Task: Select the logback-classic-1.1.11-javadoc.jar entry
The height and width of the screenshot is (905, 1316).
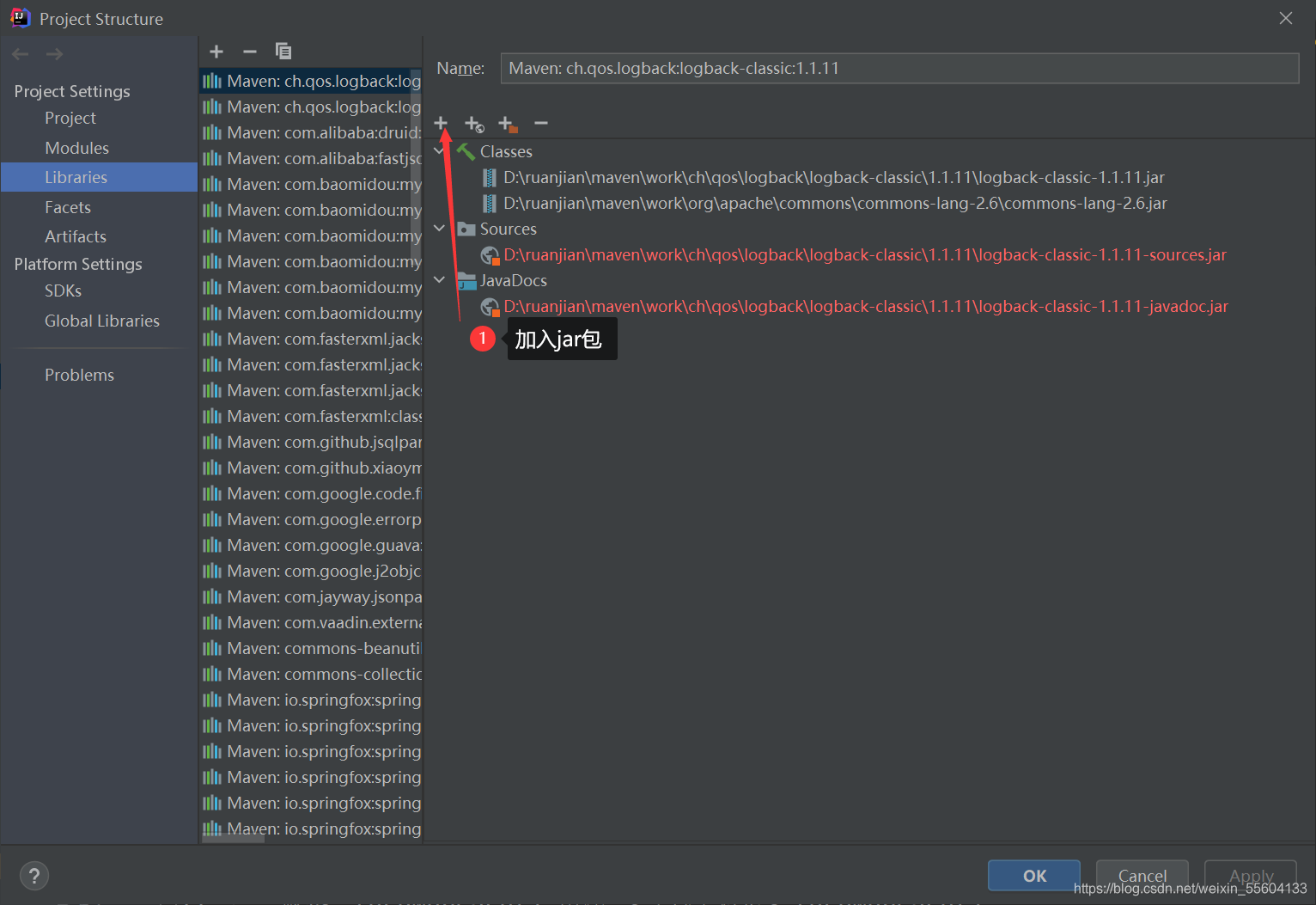Action: [x=866, y=306]
